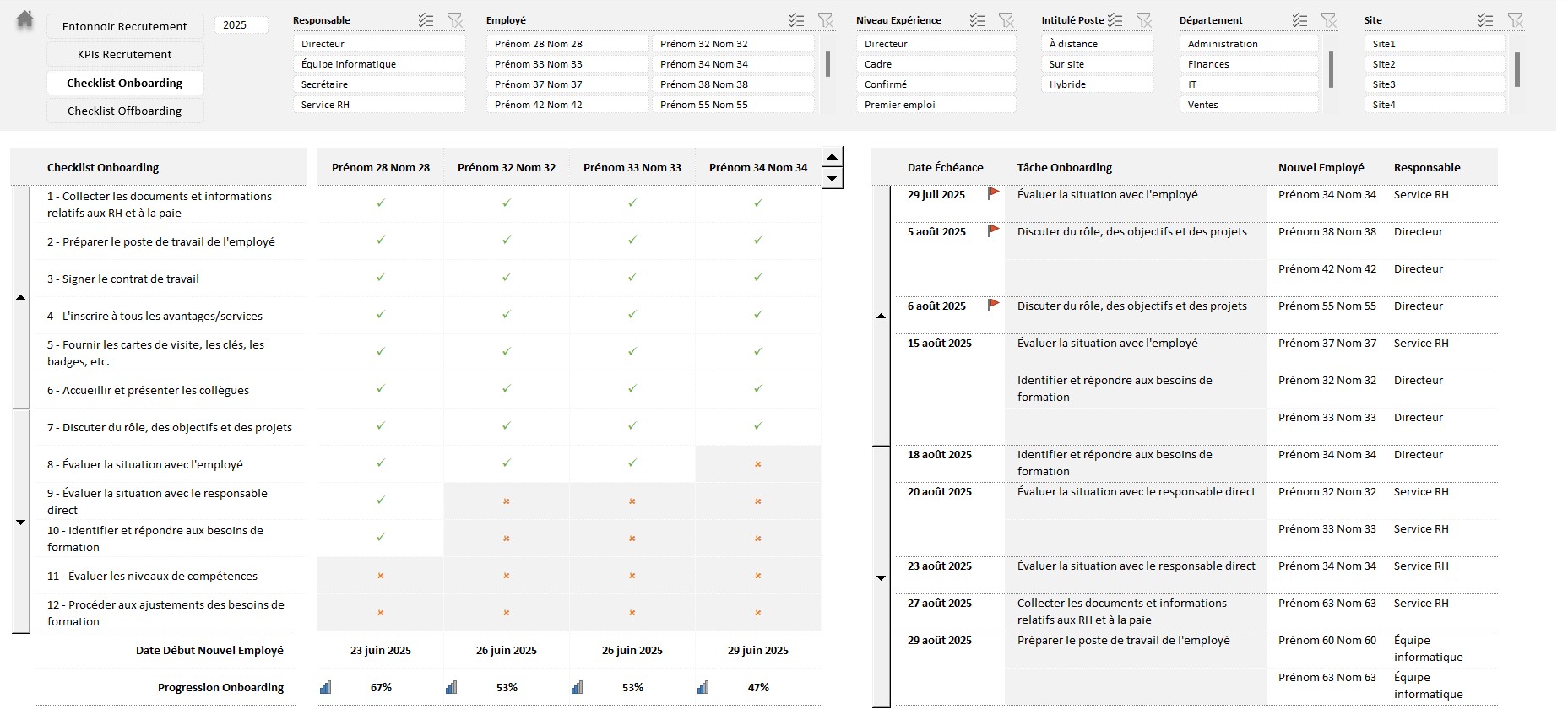The width and height of the screenshot is (1568, 720).
Task: Toggle Finances in the Département slicer
Action: point(1248,64)
